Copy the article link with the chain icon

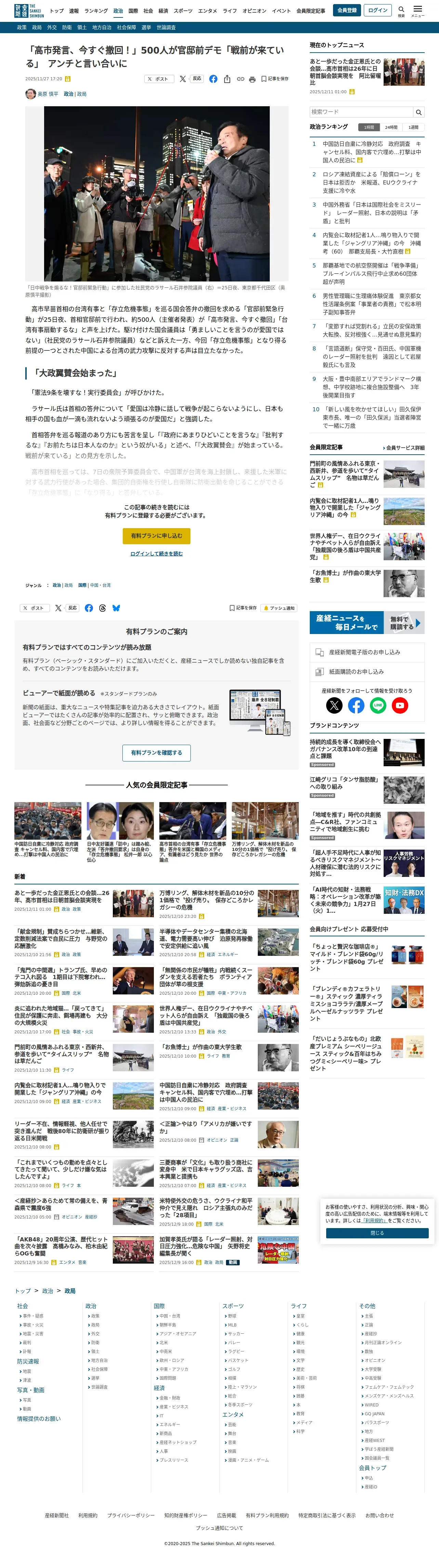pos(240,79)
